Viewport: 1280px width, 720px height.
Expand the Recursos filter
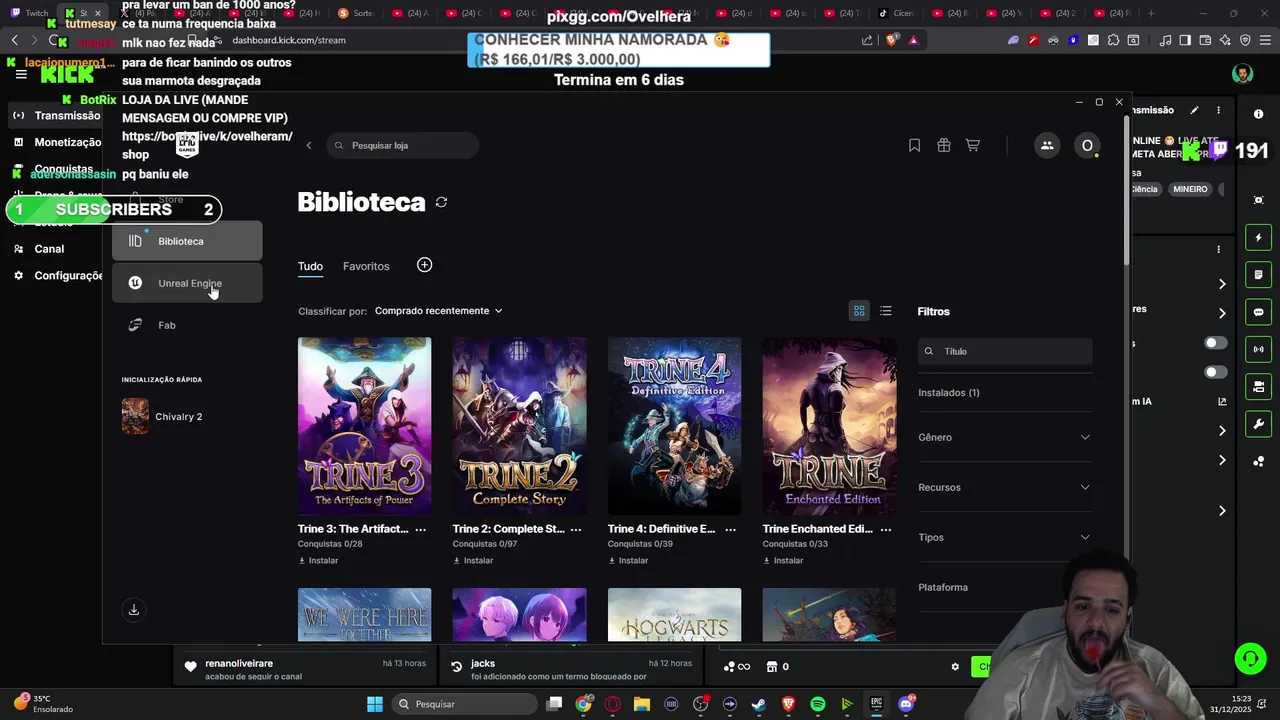pos(1005,487)
